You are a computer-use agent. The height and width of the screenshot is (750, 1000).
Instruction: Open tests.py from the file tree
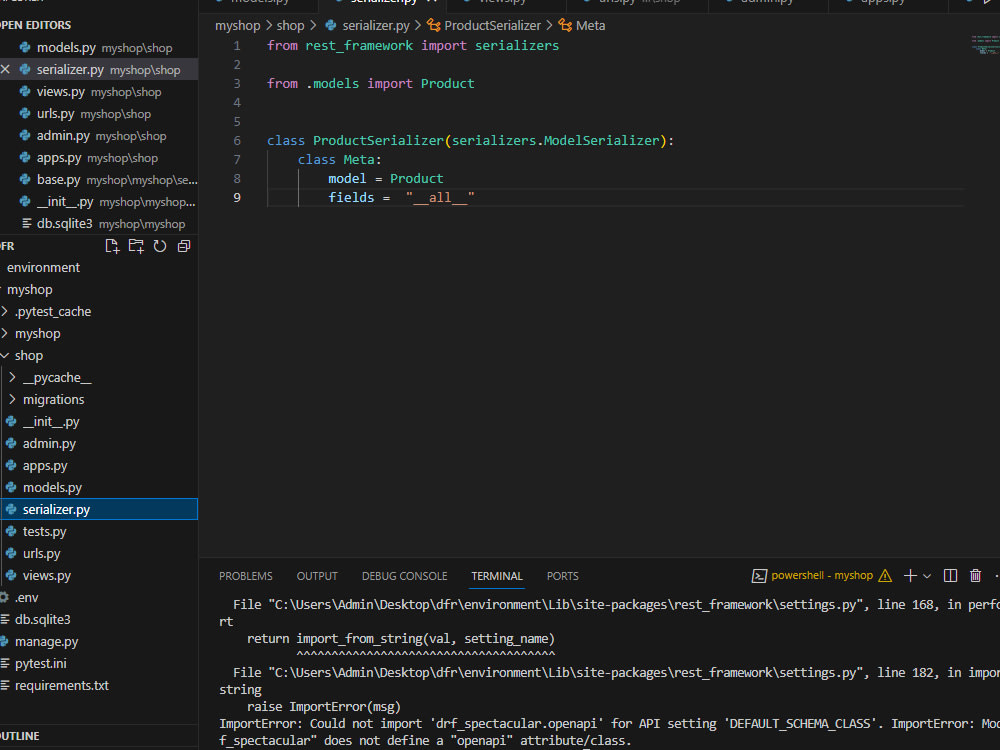(x=44, y=532)
